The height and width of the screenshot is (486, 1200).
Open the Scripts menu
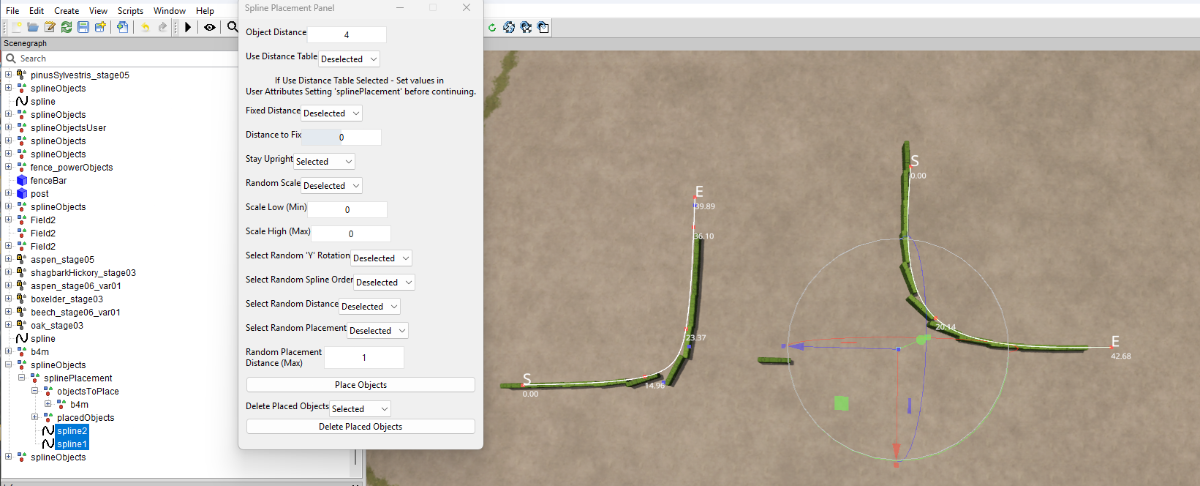(130, 10)
